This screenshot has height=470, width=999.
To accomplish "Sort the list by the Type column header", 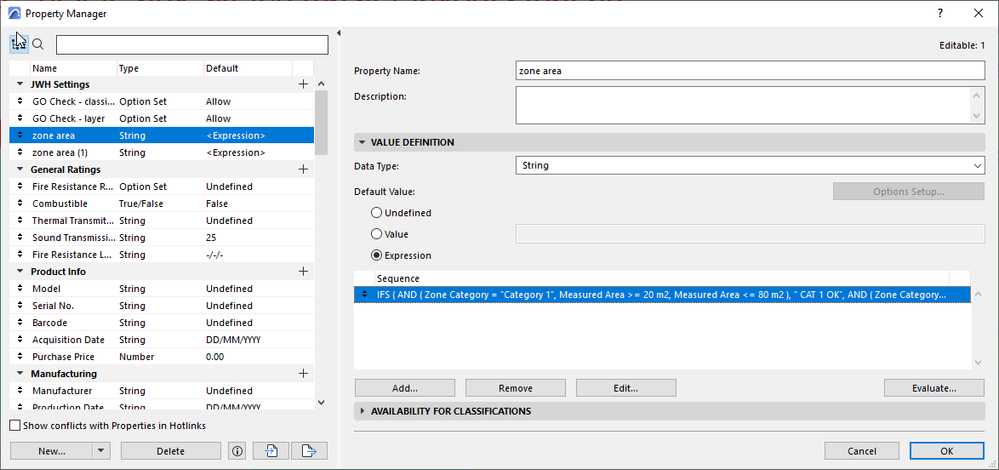I will click(160, 68).
